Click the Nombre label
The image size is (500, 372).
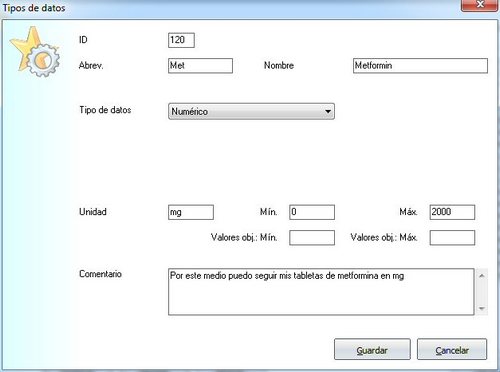[279, 65]
